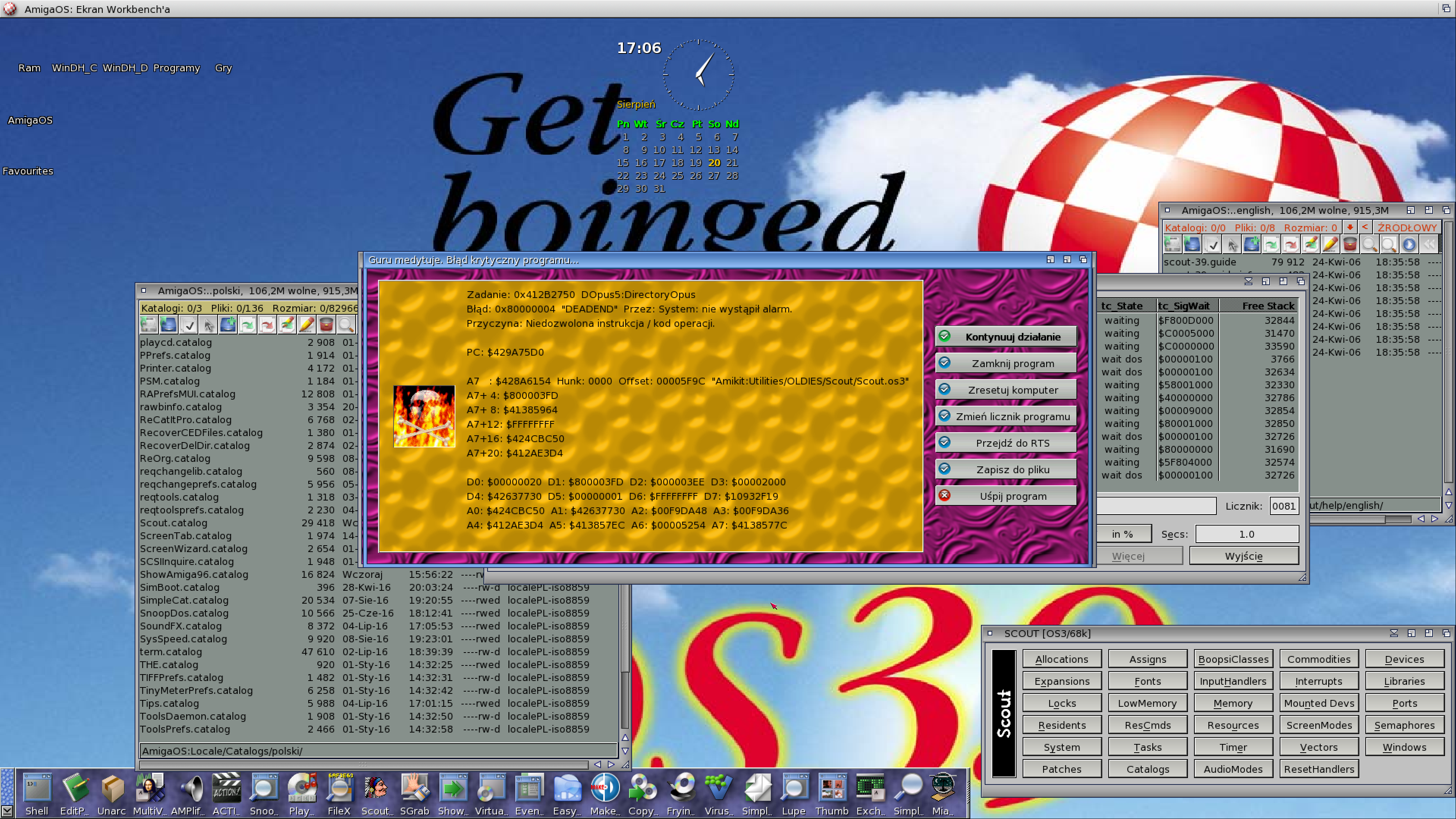Open Favourites desktop item

click(x=28, y=171)
